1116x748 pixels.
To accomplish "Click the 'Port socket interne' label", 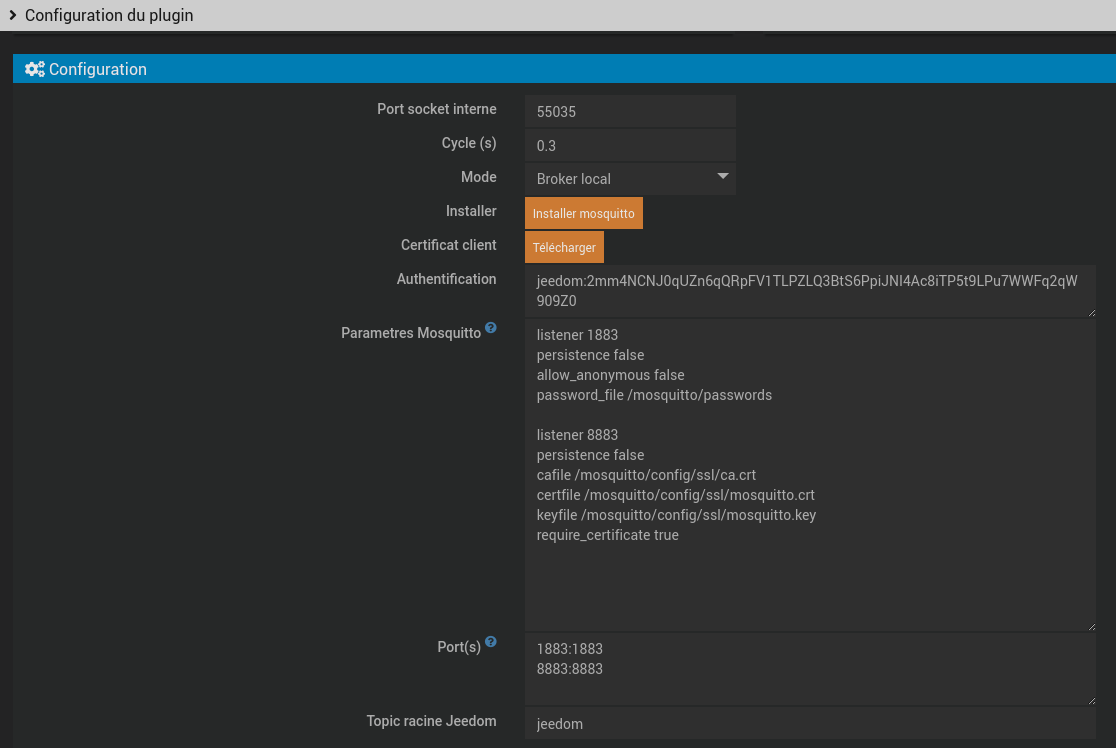I will point(436,109).
